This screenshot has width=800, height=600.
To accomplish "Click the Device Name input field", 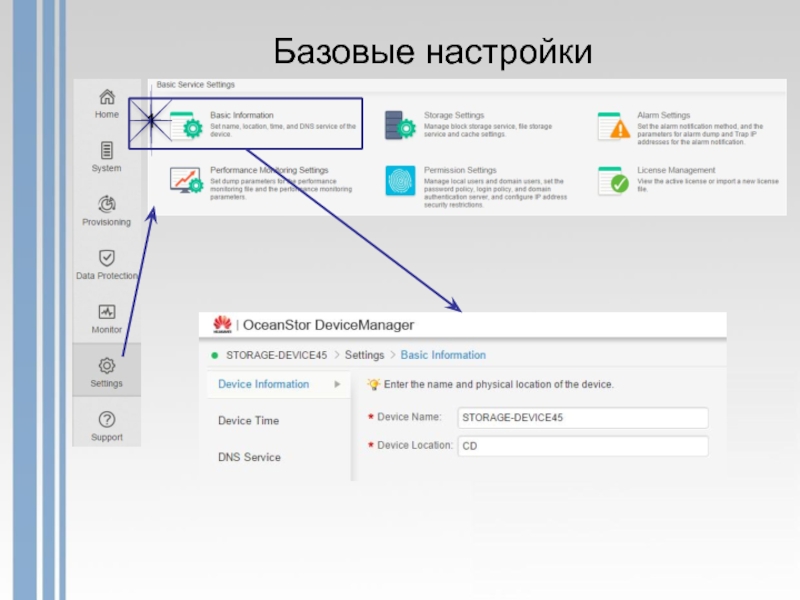I will pos(583,418).
